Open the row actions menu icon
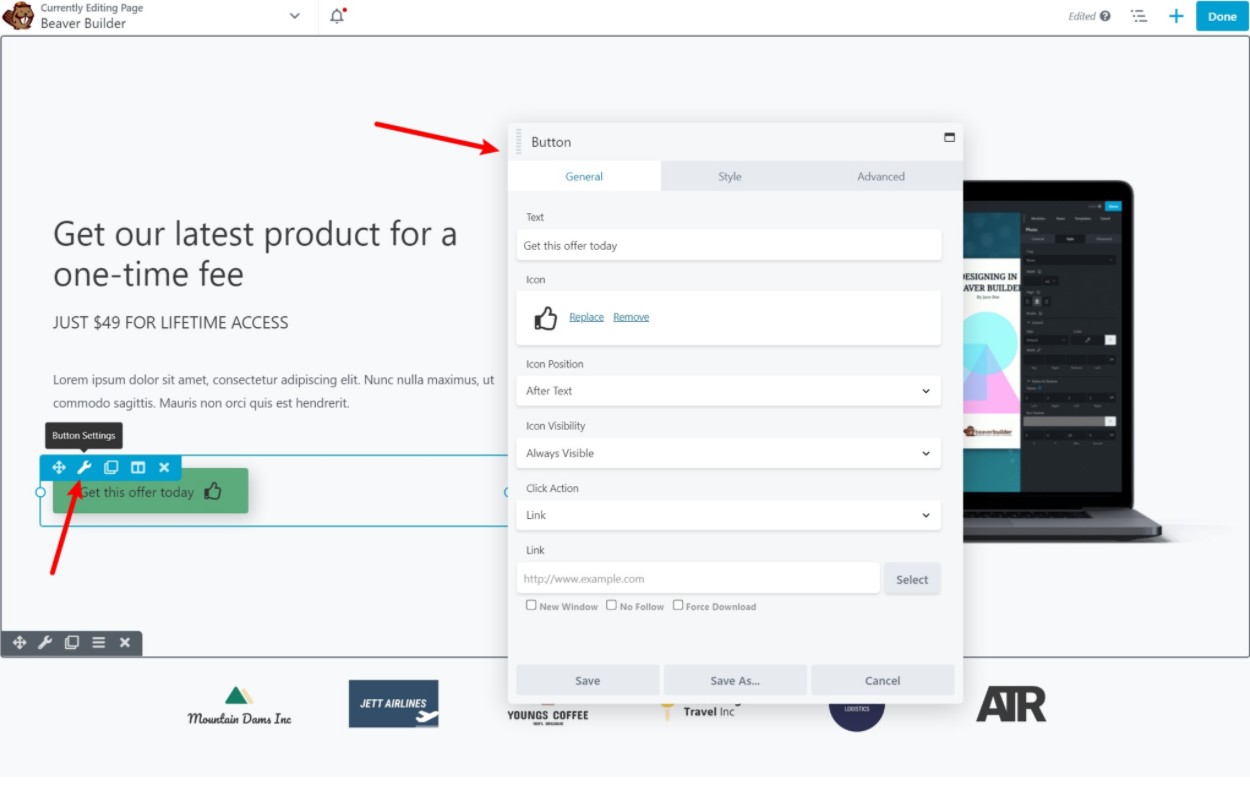1250x788 pixels. [x=98, y=643]
